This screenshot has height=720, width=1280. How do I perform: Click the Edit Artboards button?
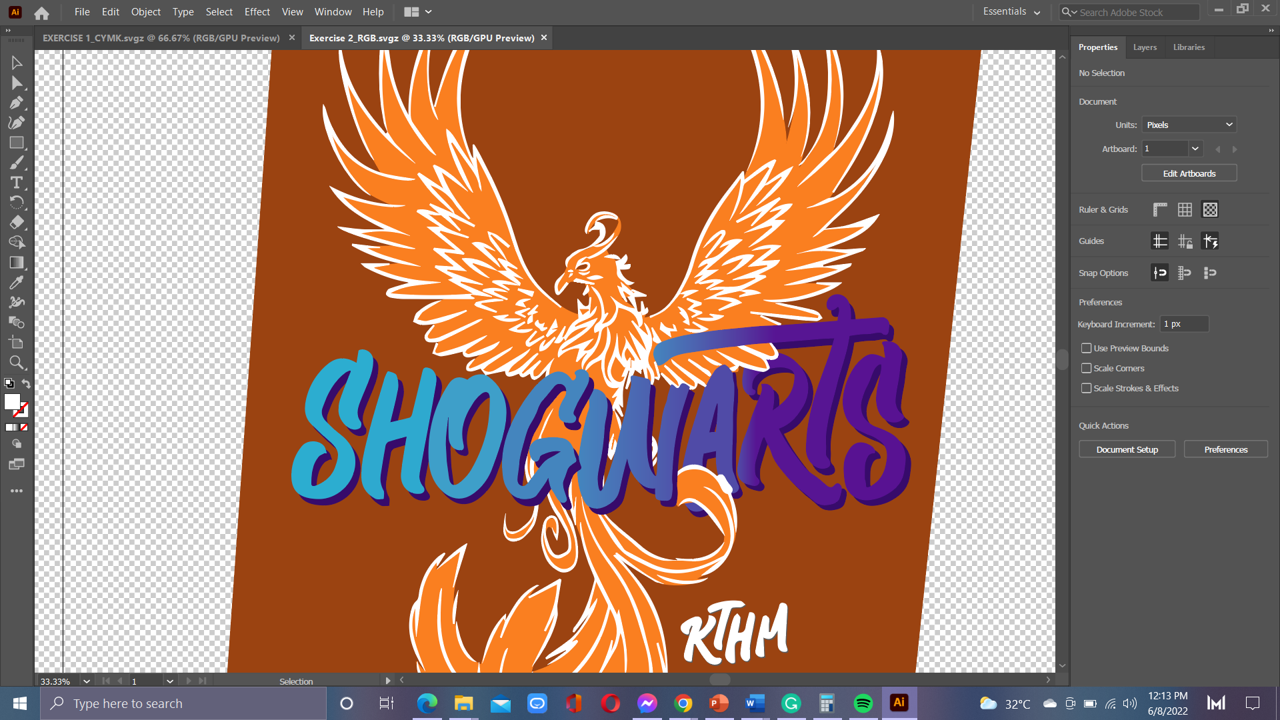(x=1189, y=174)
